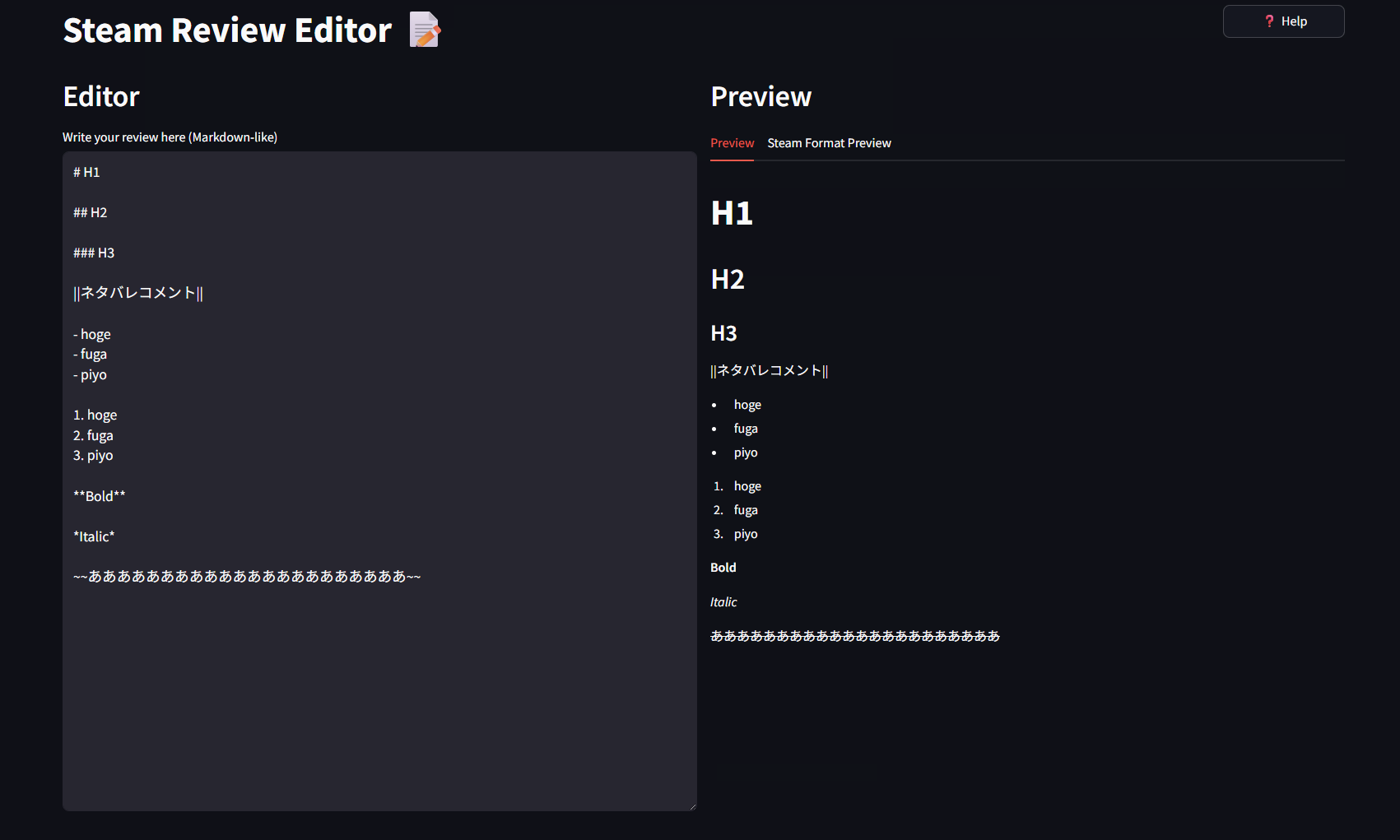Click the 'Steam Review Editor' page title
Screen dimensions: 1400x840
(x=227, y=30)
